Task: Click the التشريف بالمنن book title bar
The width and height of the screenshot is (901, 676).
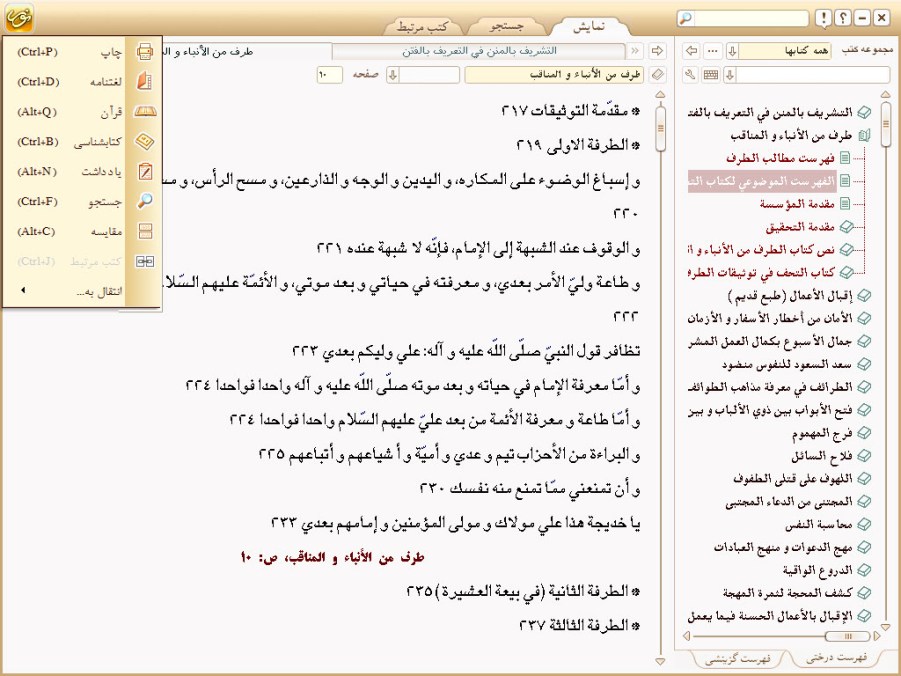Action: [479, 51]
